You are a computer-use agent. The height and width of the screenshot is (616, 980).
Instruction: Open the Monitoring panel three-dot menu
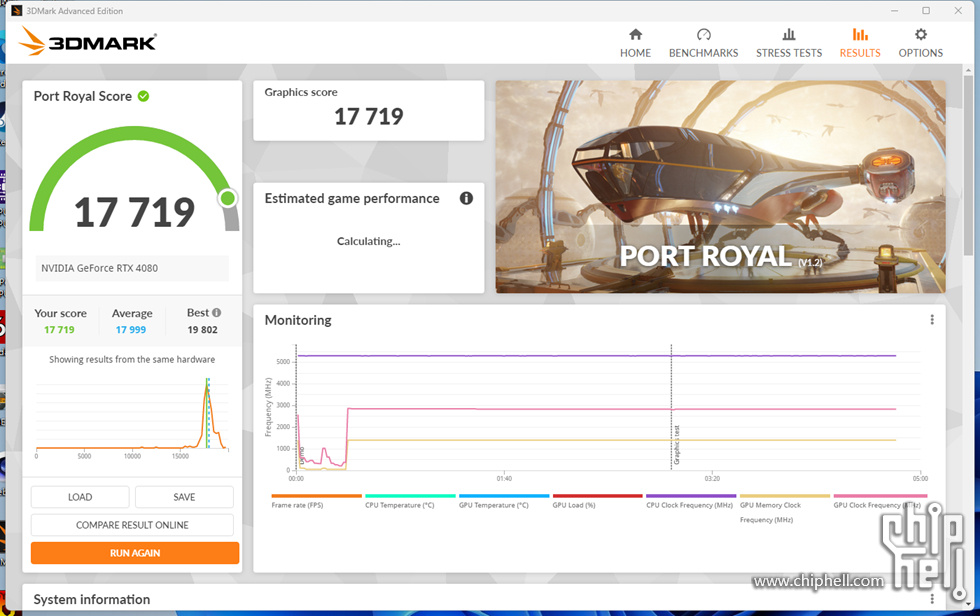pyautogui.click(x=932, y=320)
